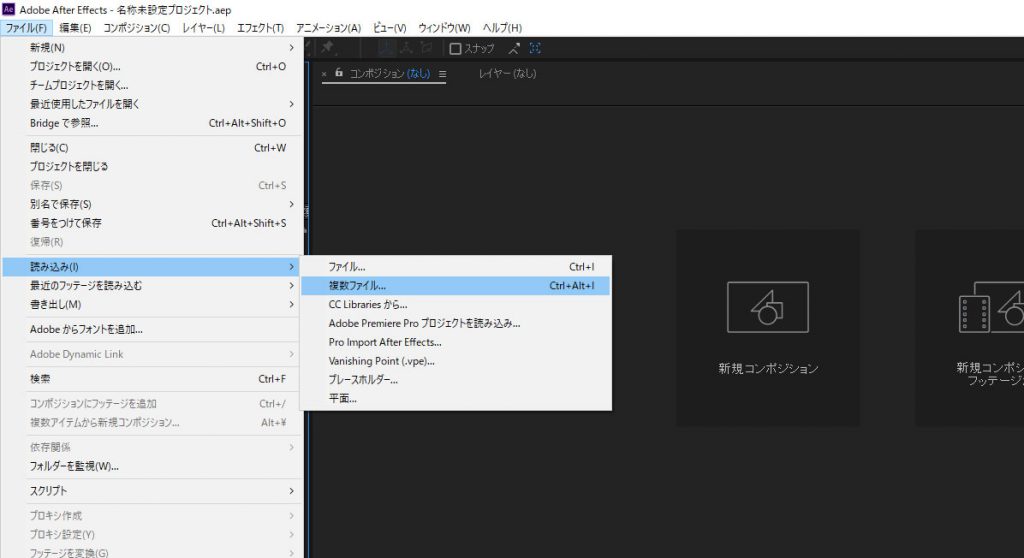
Task: Open the コンポジション(C) menu
Action: tap(136, 27)
